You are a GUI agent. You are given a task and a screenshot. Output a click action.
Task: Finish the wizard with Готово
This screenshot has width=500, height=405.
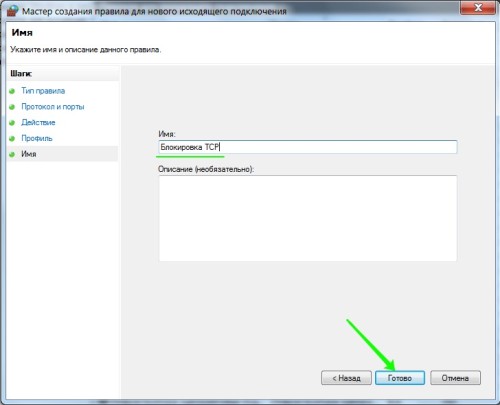(400, 378)
